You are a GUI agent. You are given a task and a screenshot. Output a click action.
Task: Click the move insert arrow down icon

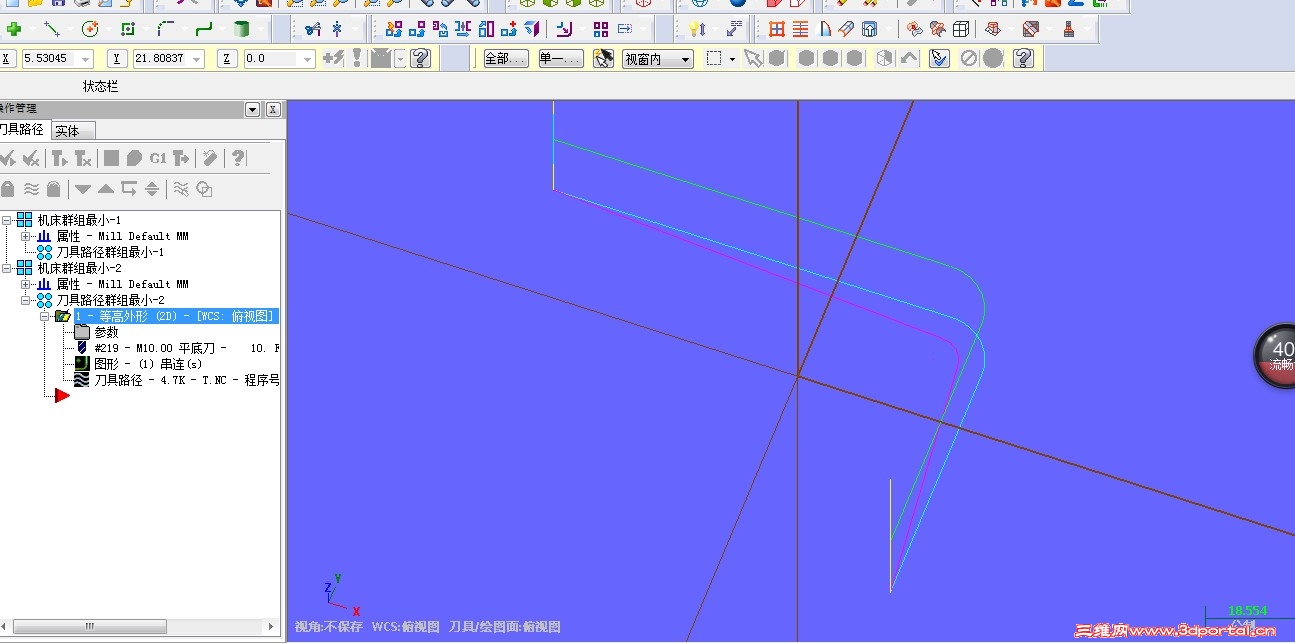click(x=82, y=188)
